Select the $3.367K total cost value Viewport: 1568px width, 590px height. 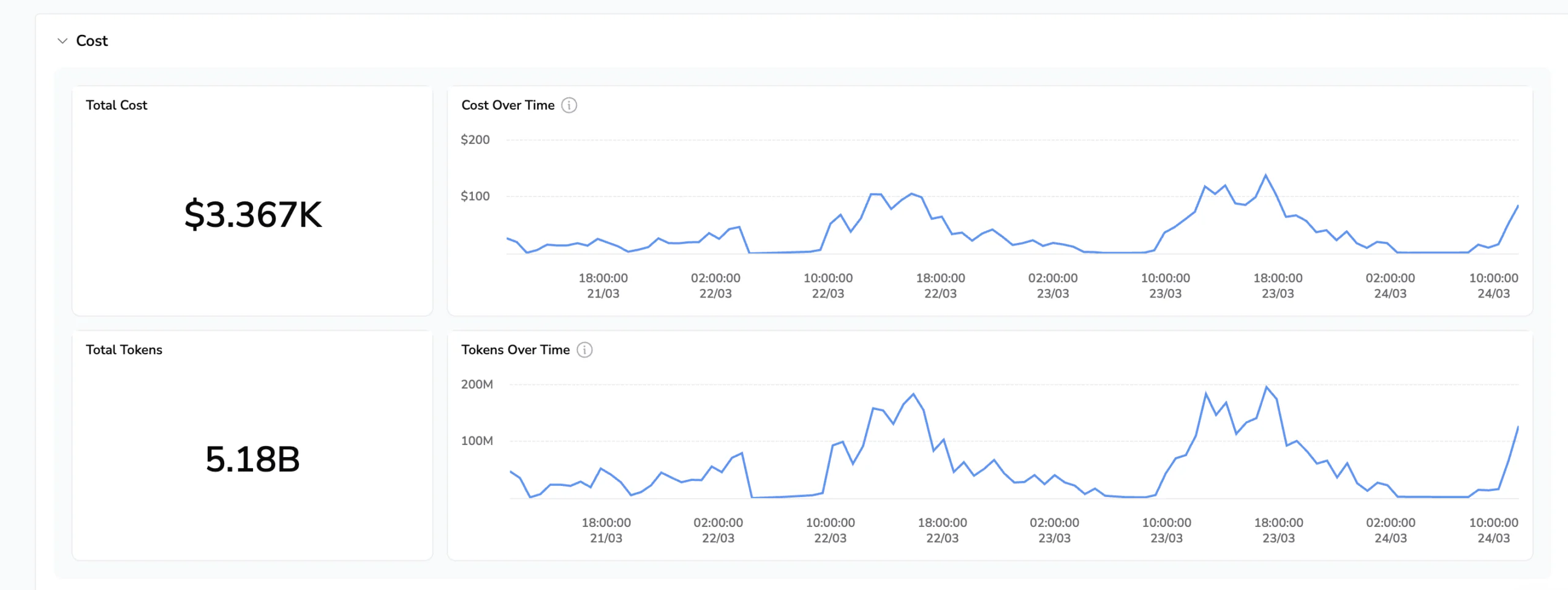(252, 214)
